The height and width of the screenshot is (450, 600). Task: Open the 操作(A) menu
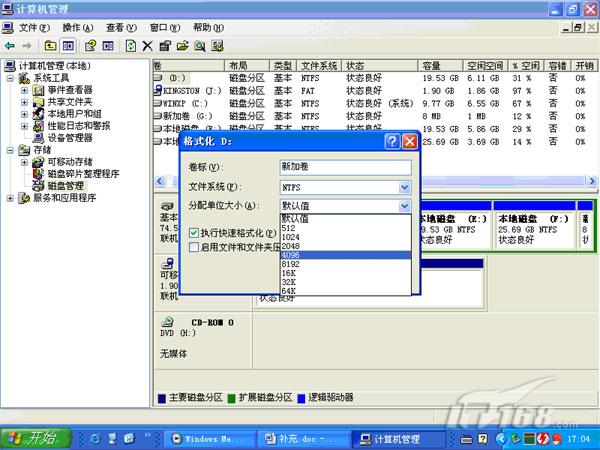pos(78,27)
